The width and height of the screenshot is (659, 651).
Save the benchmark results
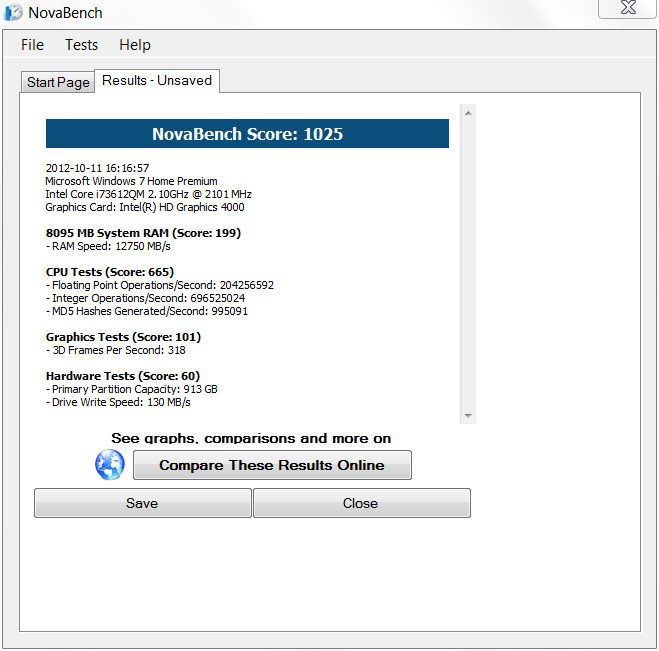click(142, 503)
